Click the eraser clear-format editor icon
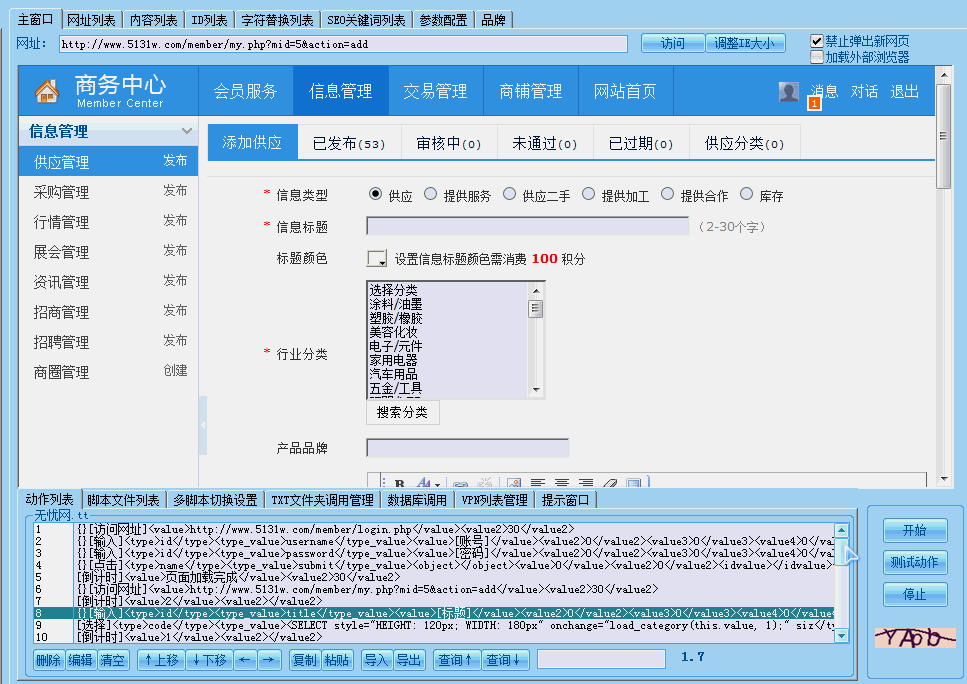This screenshot has height=684, width=967. 610,484
